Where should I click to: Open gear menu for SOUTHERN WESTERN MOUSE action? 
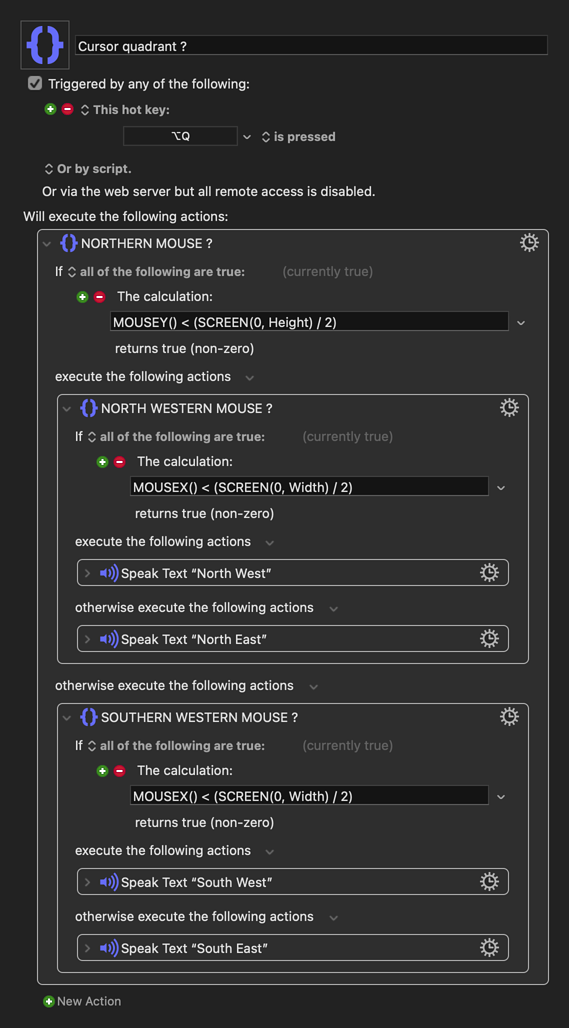[509, 717]
